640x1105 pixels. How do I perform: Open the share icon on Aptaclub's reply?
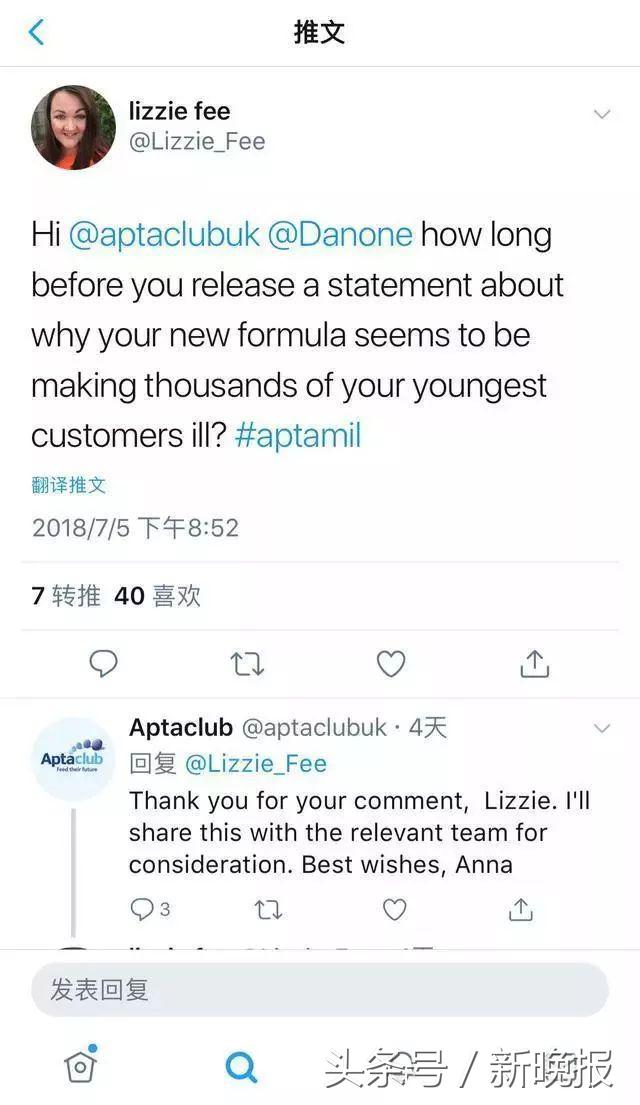(x=520, y=911)
